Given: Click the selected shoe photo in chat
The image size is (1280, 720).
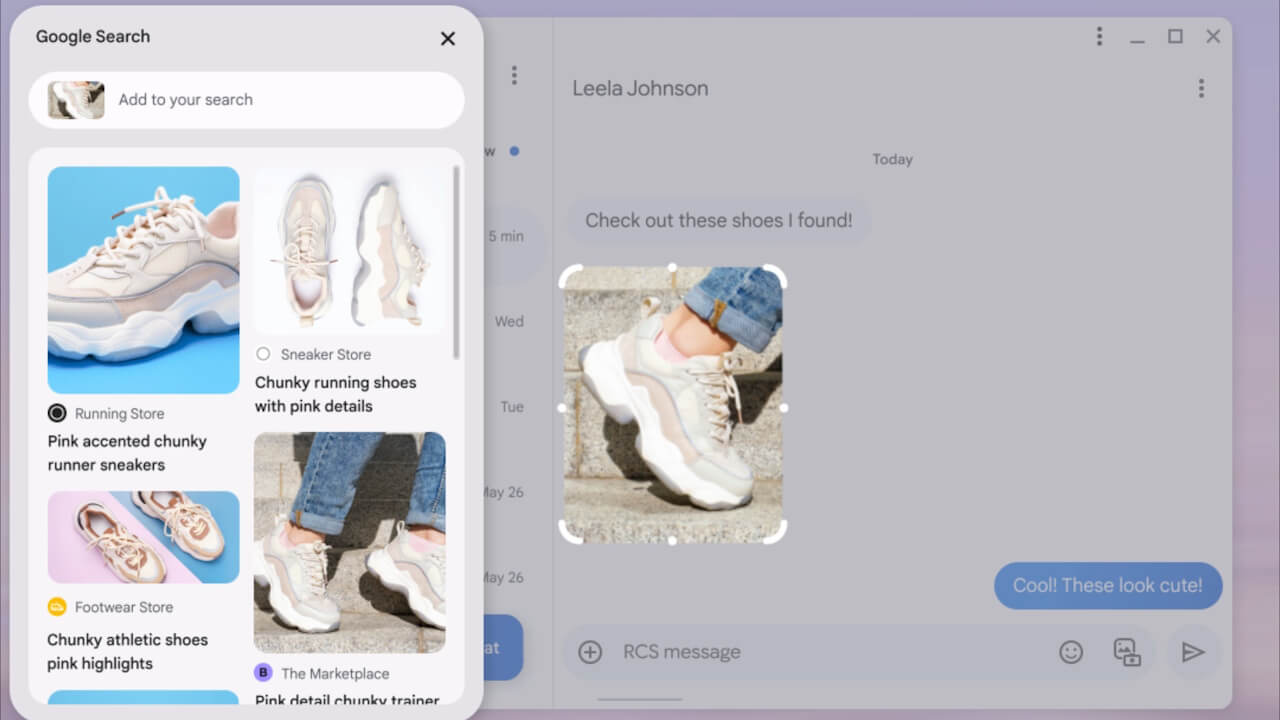Looking at the screenshot, I should point(672,404).
